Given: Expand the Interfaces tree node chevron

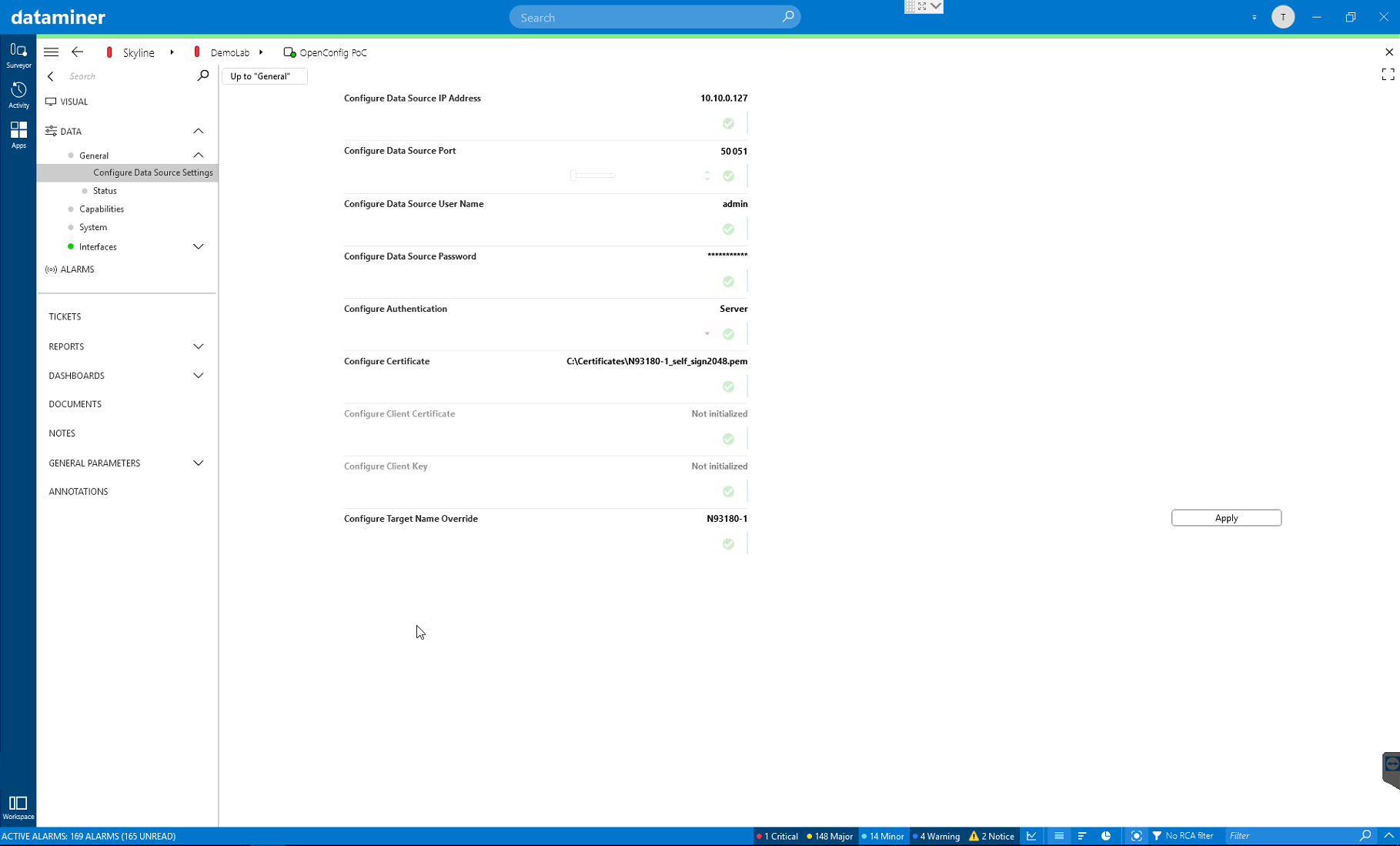Looking at the screenshot, I should 198,246.
